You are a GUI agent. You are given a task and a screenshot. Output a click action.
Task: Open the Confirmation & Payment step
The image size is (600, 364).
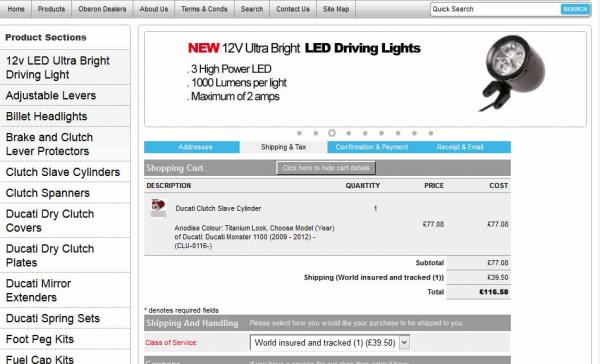pyautogui.click(x=372, y=147)
